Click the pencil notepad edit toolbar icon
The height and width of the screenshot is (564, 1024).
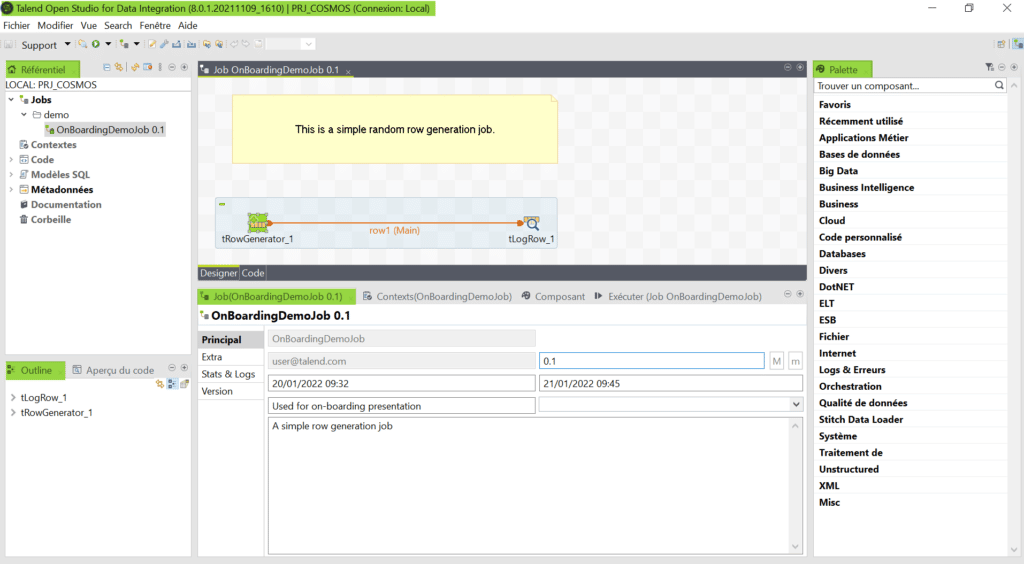[x=152, y=44]
